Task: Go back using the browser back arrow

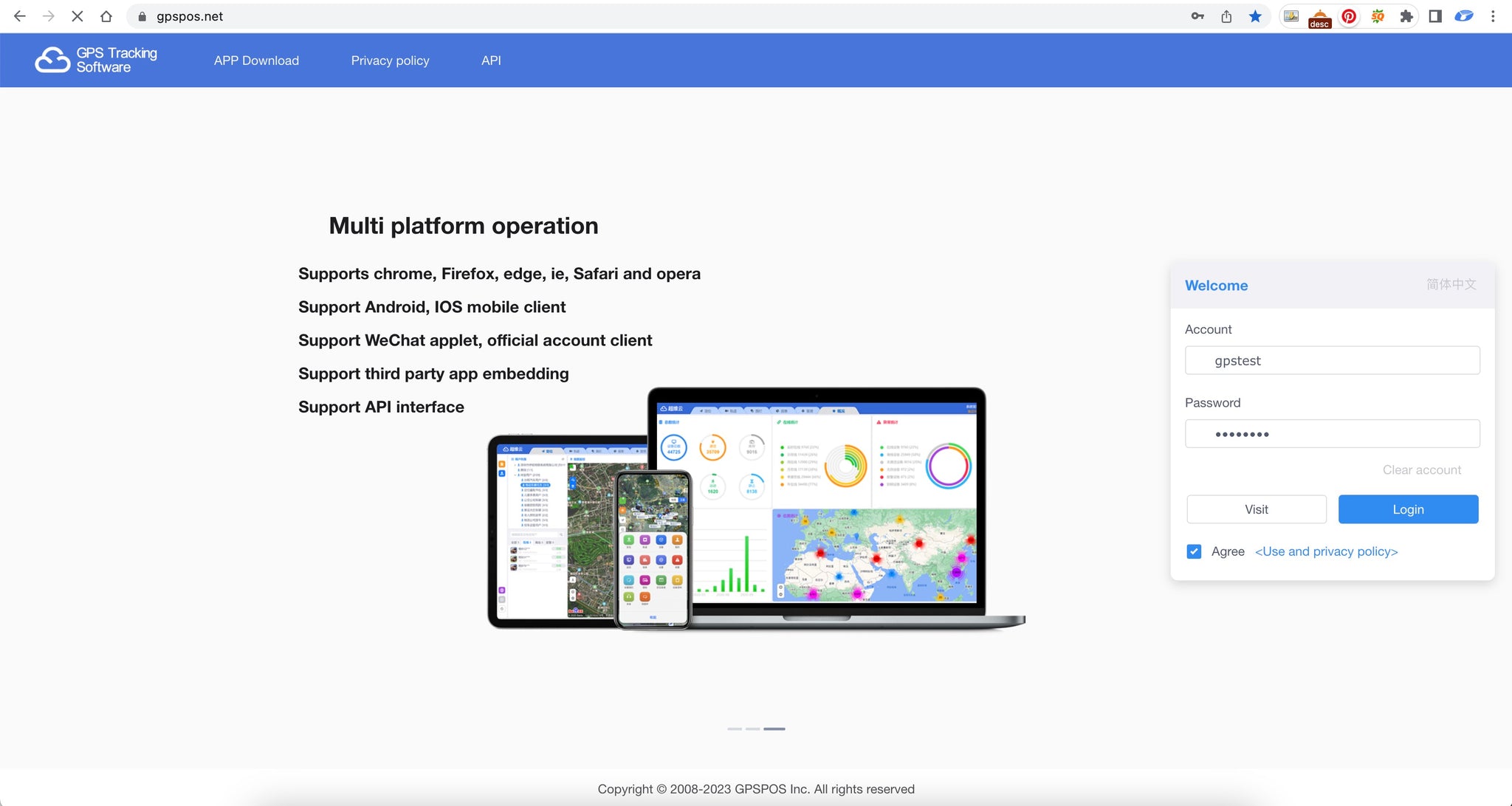Action: 20,16
